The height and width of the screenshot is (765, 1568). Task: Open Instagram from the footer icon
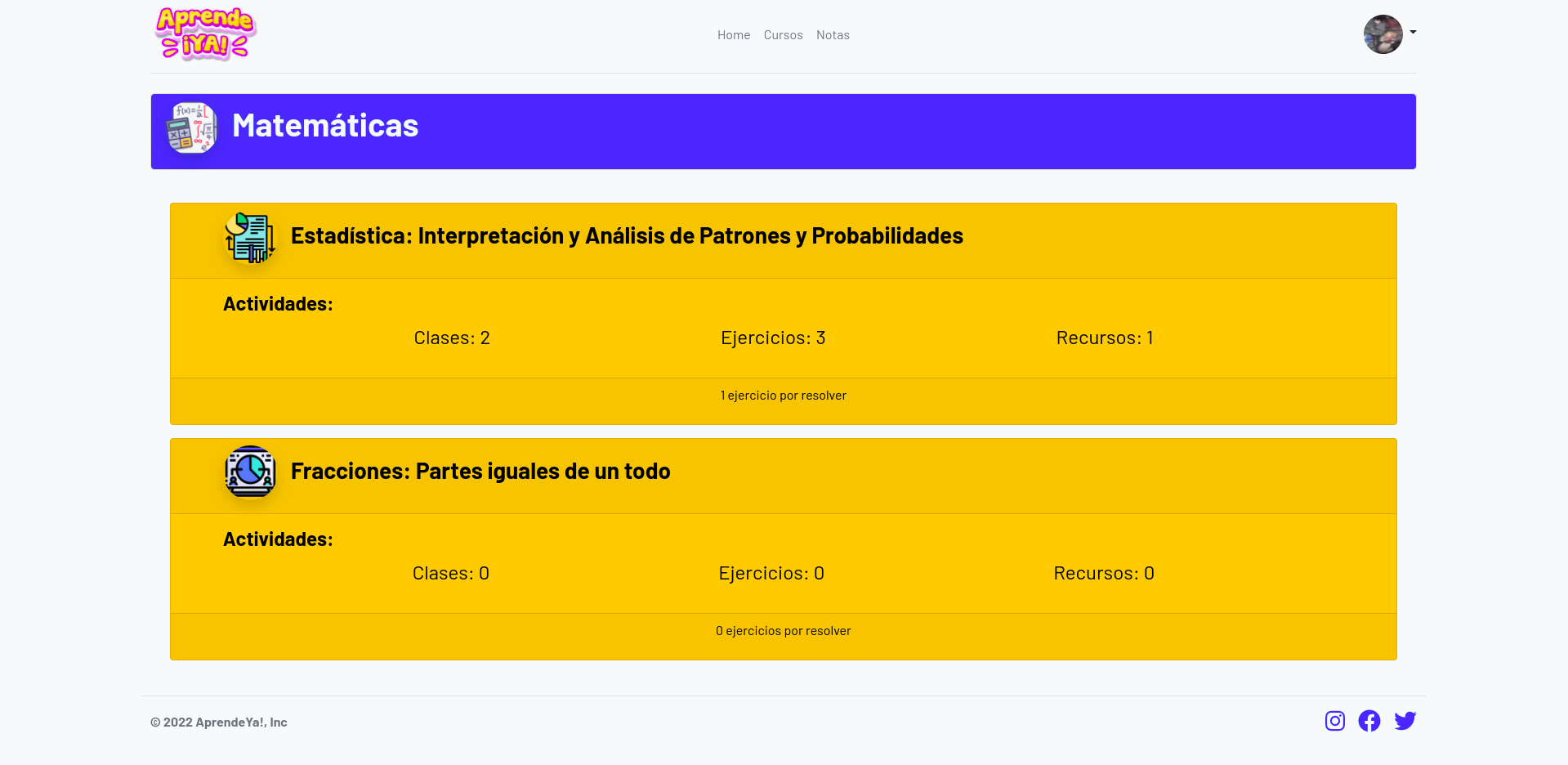1334,721
